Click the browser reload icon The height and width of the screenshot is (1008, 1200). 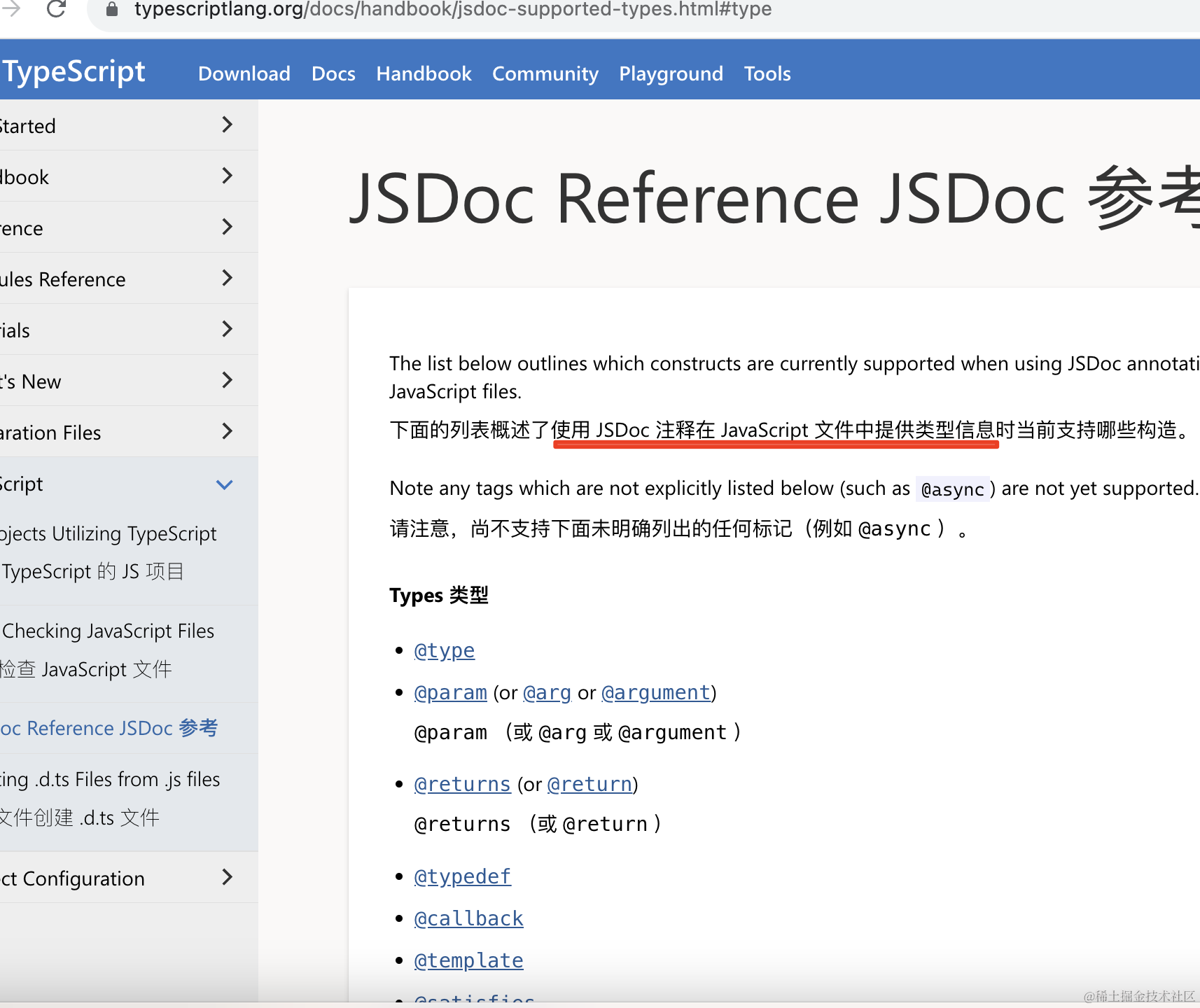click(x=56, y=9)
